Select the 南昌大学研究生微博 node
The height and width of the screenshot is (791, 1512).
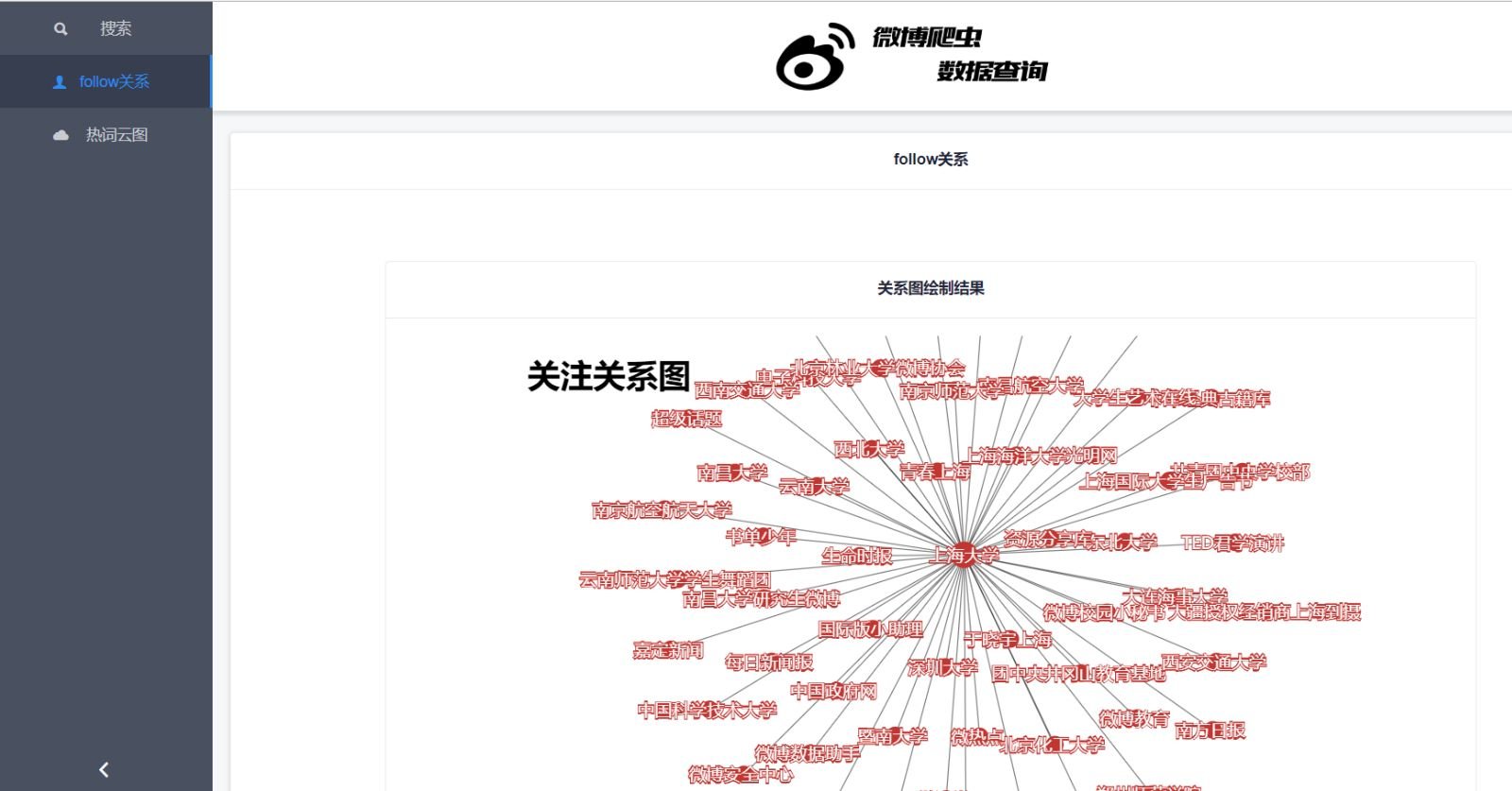[x=762, y=598]
